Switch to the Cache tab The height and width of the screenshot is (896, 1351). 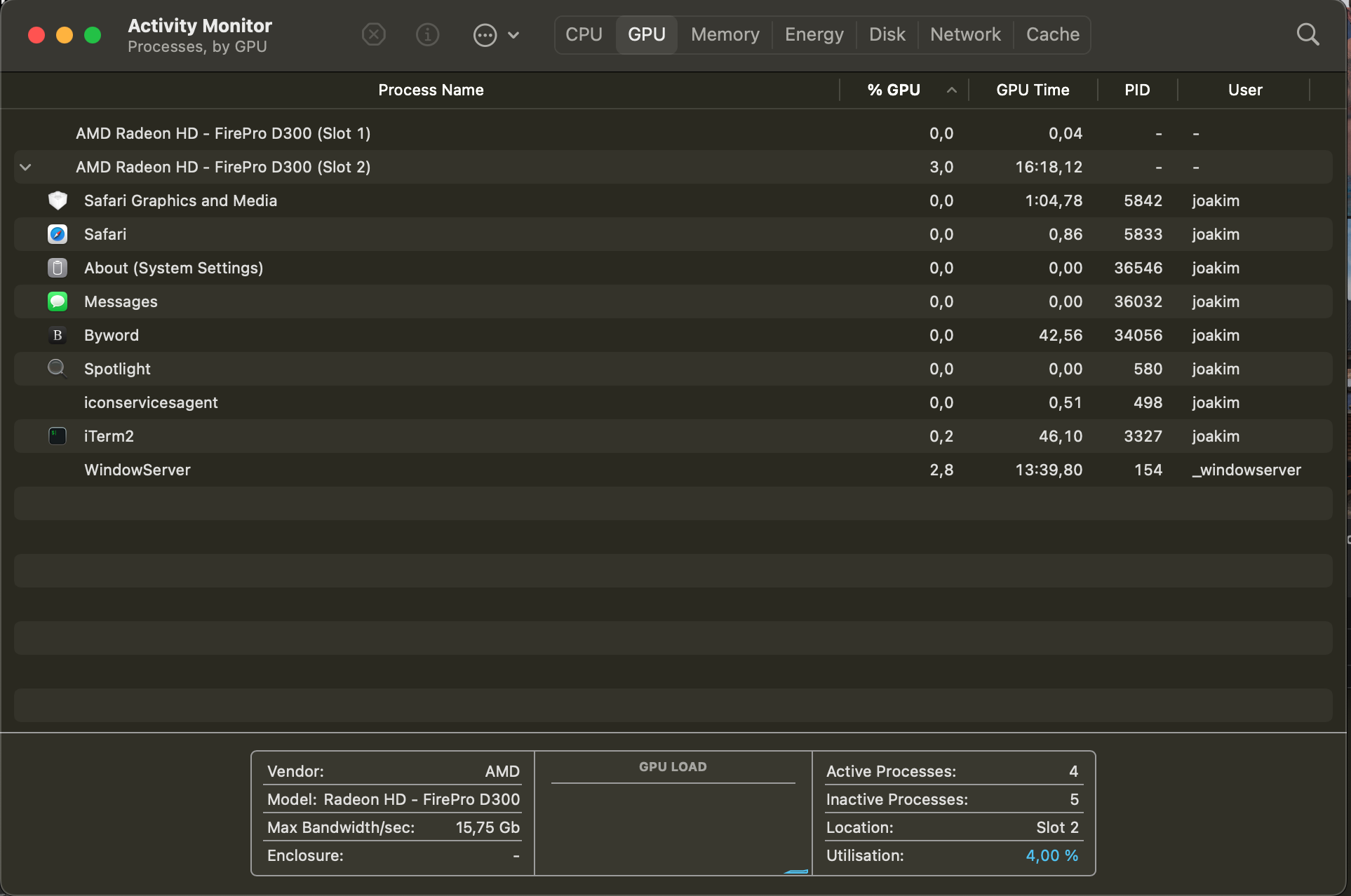click(1052, 34)
